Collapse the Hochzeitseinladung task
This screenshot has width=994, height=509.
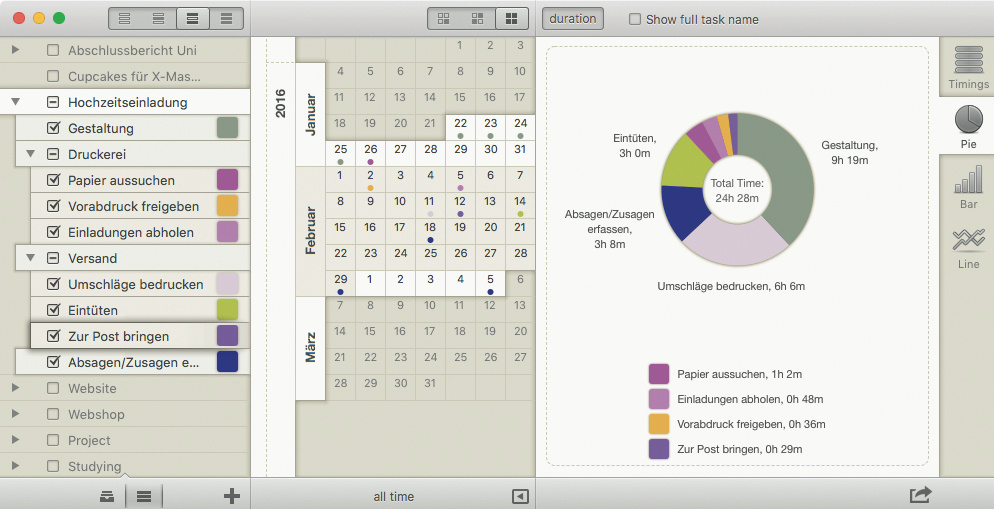click(x=16, y=101)
